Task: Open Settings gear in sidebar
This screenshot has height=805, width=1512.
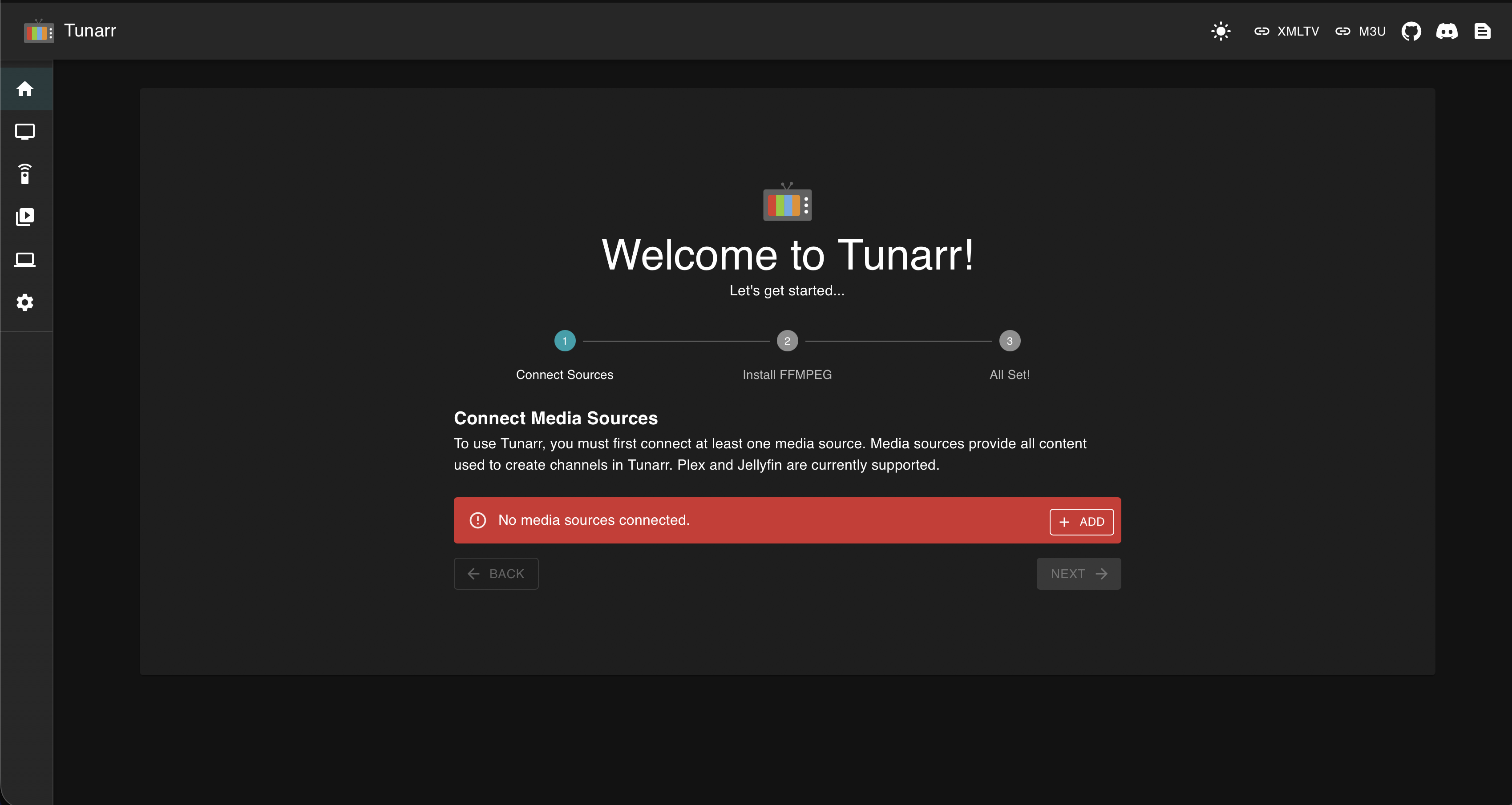Action: [x=24, y=303]
